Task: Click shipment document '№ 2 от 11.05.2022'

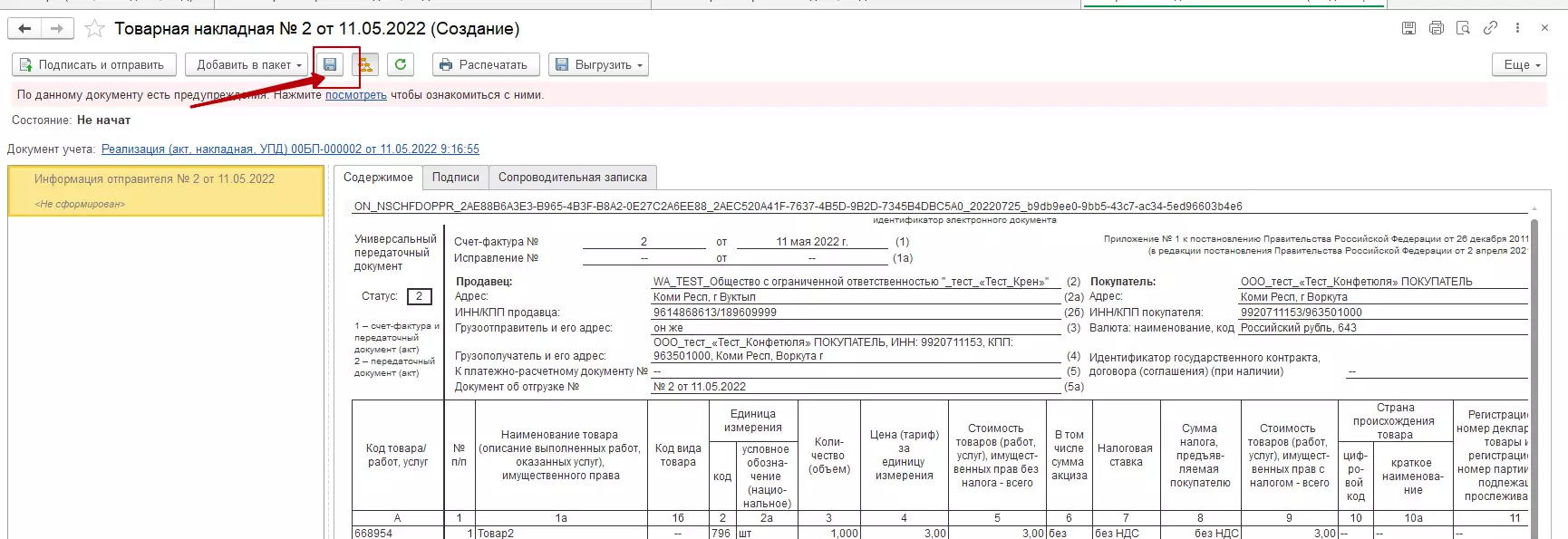Action: pos(700,387)
